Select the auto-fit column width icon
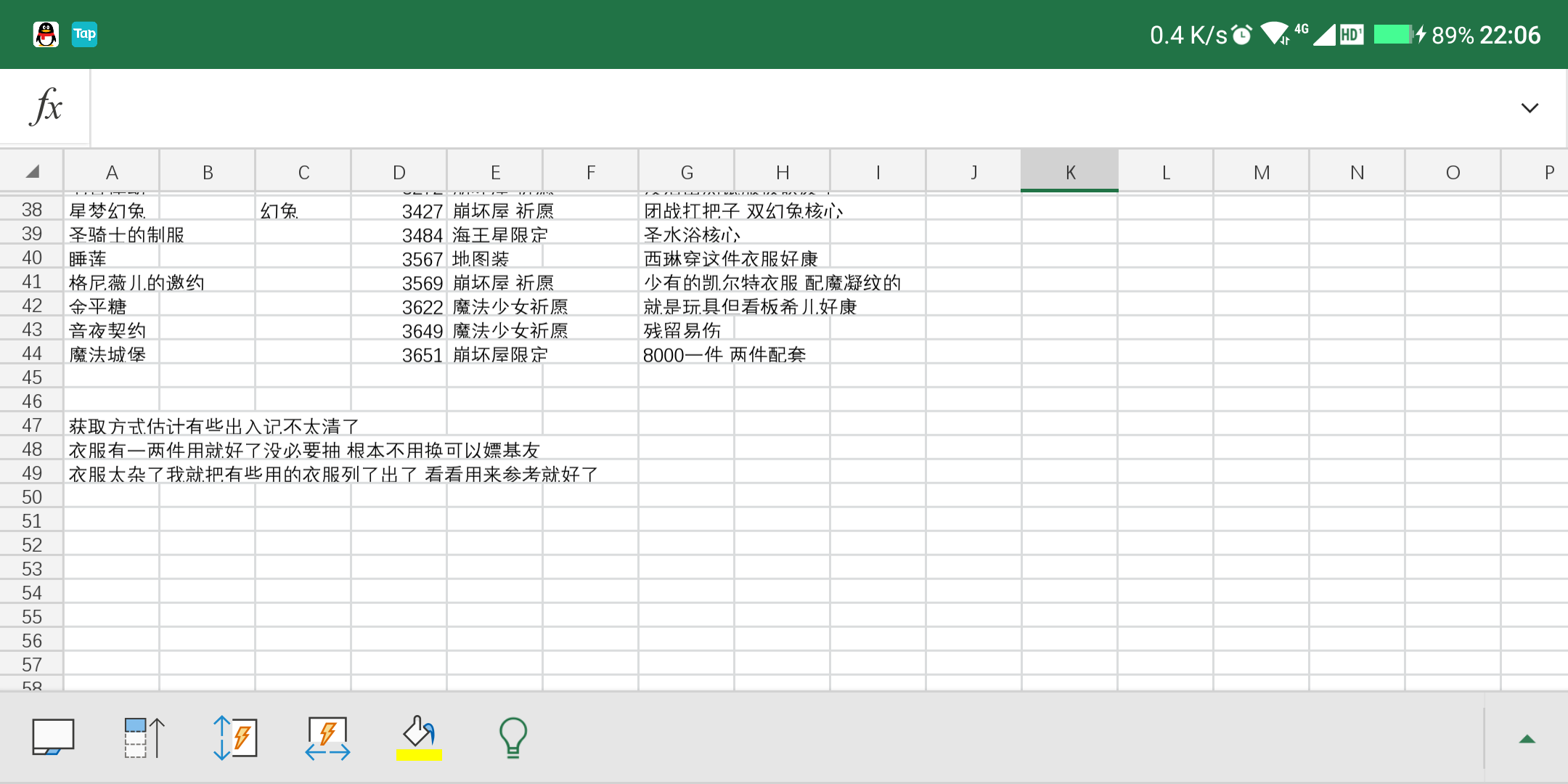 (327, 738)
